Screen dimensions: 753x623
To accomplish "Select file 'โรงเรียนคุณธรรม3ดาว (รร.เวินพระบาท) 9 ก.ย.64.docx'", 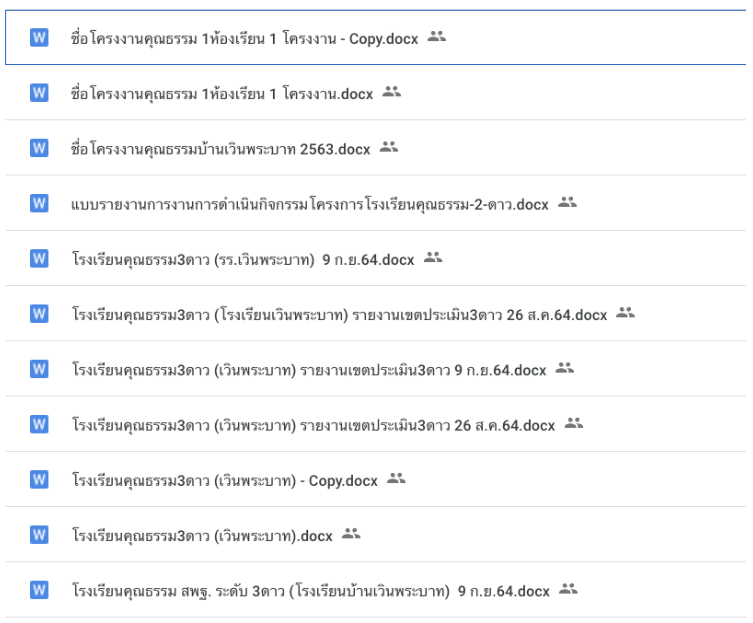I will [x=376, y=258].
